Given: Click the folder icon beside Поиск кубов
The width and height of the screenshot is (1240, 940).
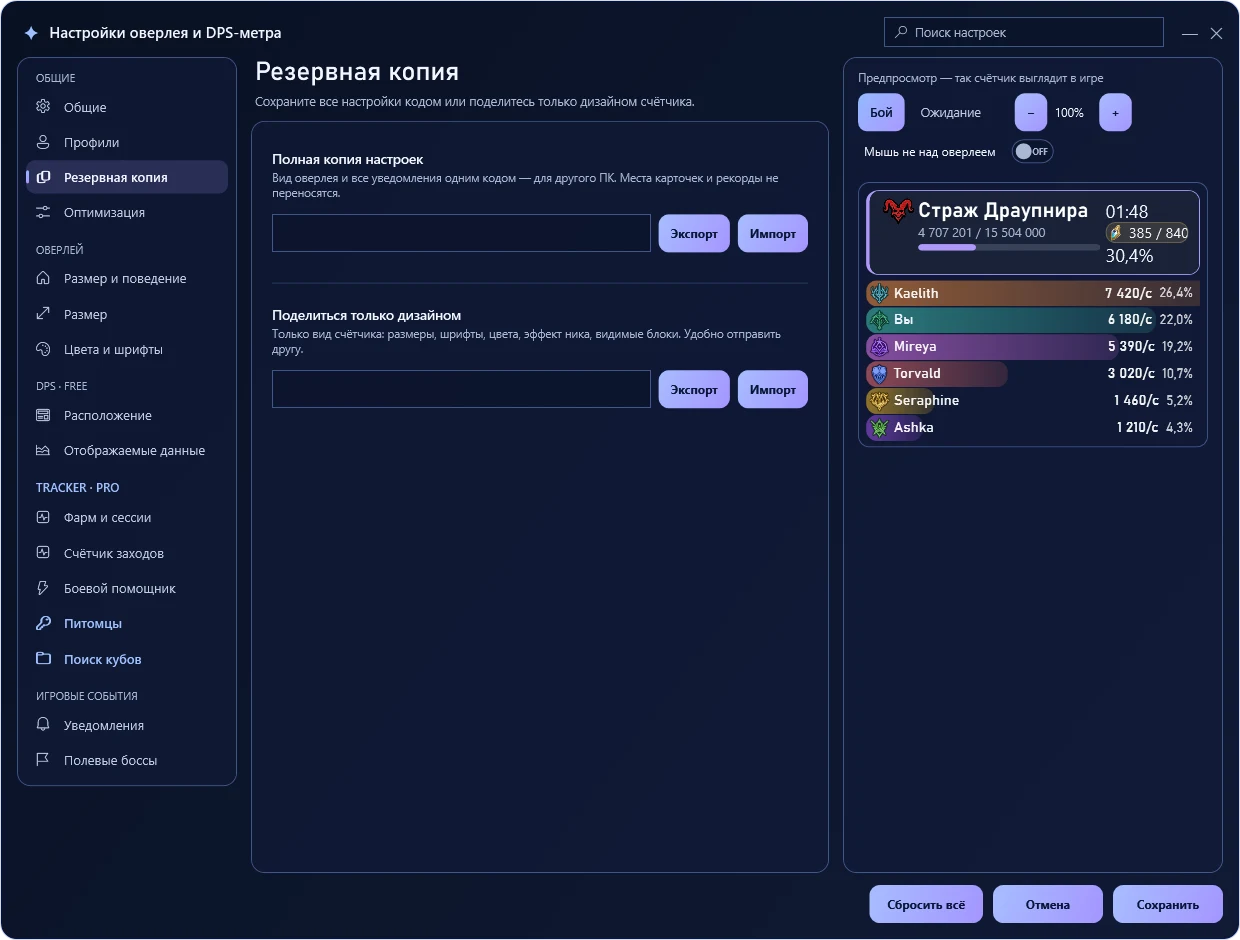Looking at the screenshot, I should (x=43, y=659).
